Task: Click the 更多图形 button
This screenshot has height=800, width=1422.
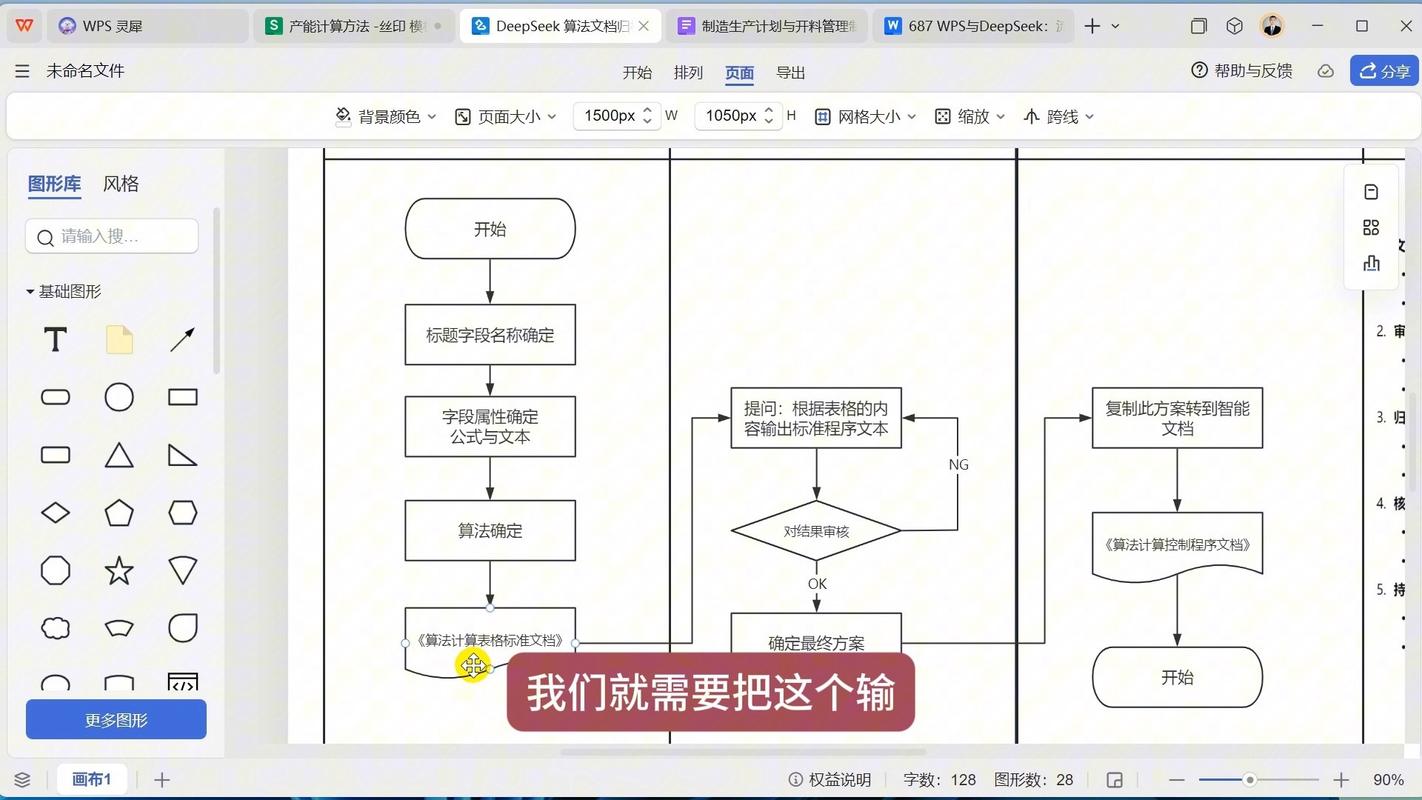Action: tap(115, 719)
